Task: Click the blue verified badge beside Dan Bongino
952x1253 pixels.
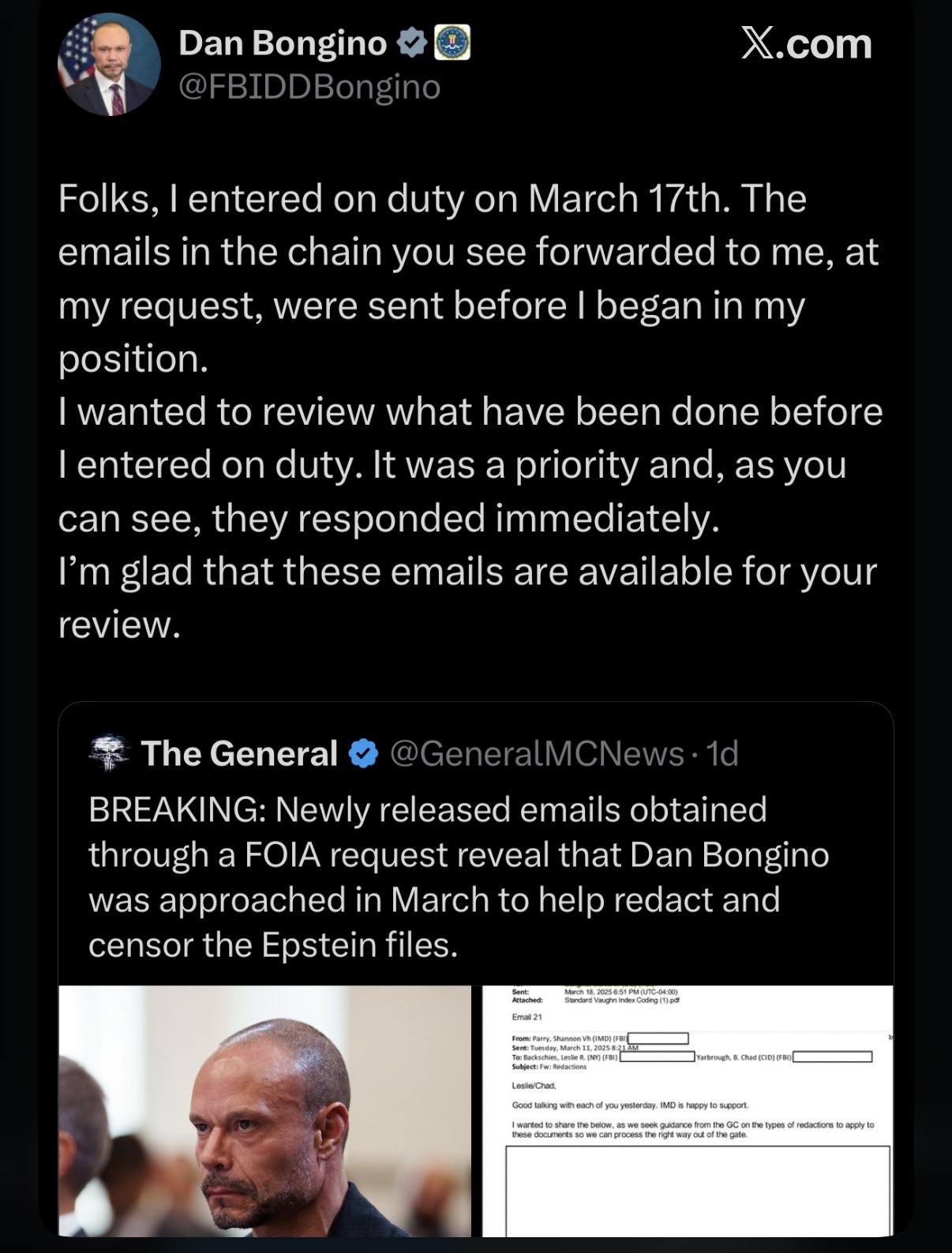Action: pos(411,43)
